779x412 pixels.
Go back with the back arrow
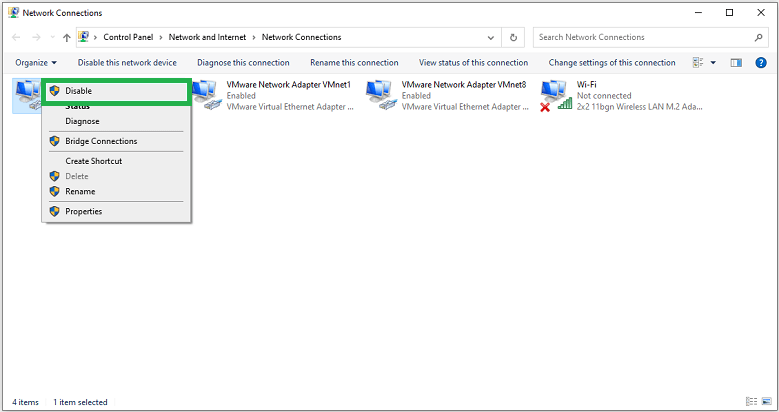16,37
